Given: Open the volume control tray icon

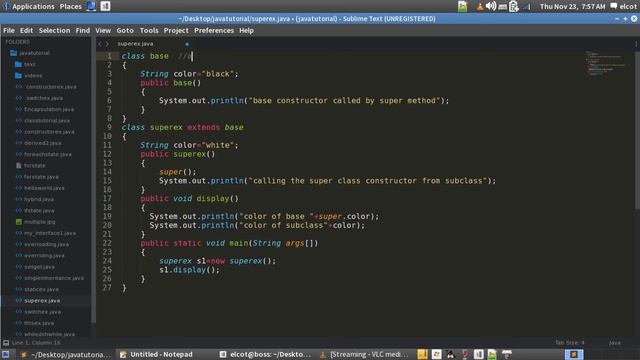Looking at the screenshot, I should point(491,6).
